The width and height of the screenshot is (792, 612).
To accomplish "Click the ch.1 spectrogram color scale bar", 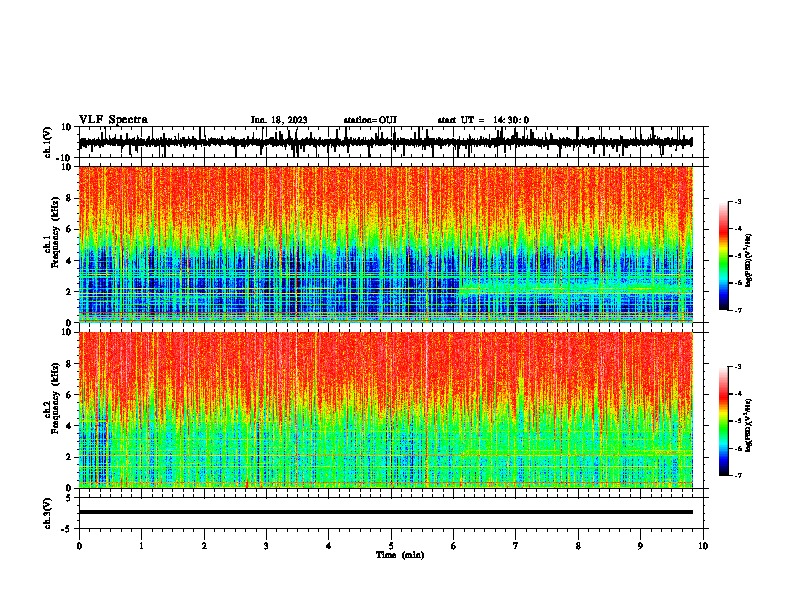I will pos(723,256).
